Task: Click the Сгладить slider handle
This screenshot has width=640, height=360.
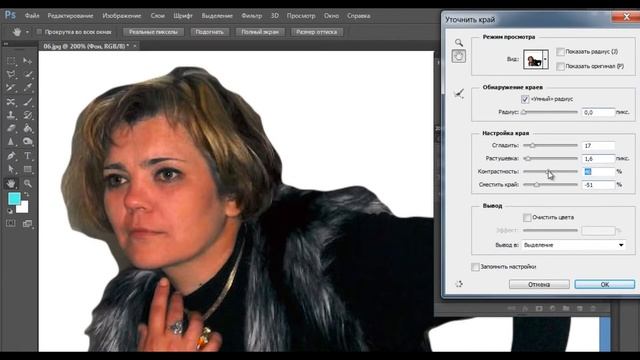Action: pyautogui.click(x=532, y=145)
